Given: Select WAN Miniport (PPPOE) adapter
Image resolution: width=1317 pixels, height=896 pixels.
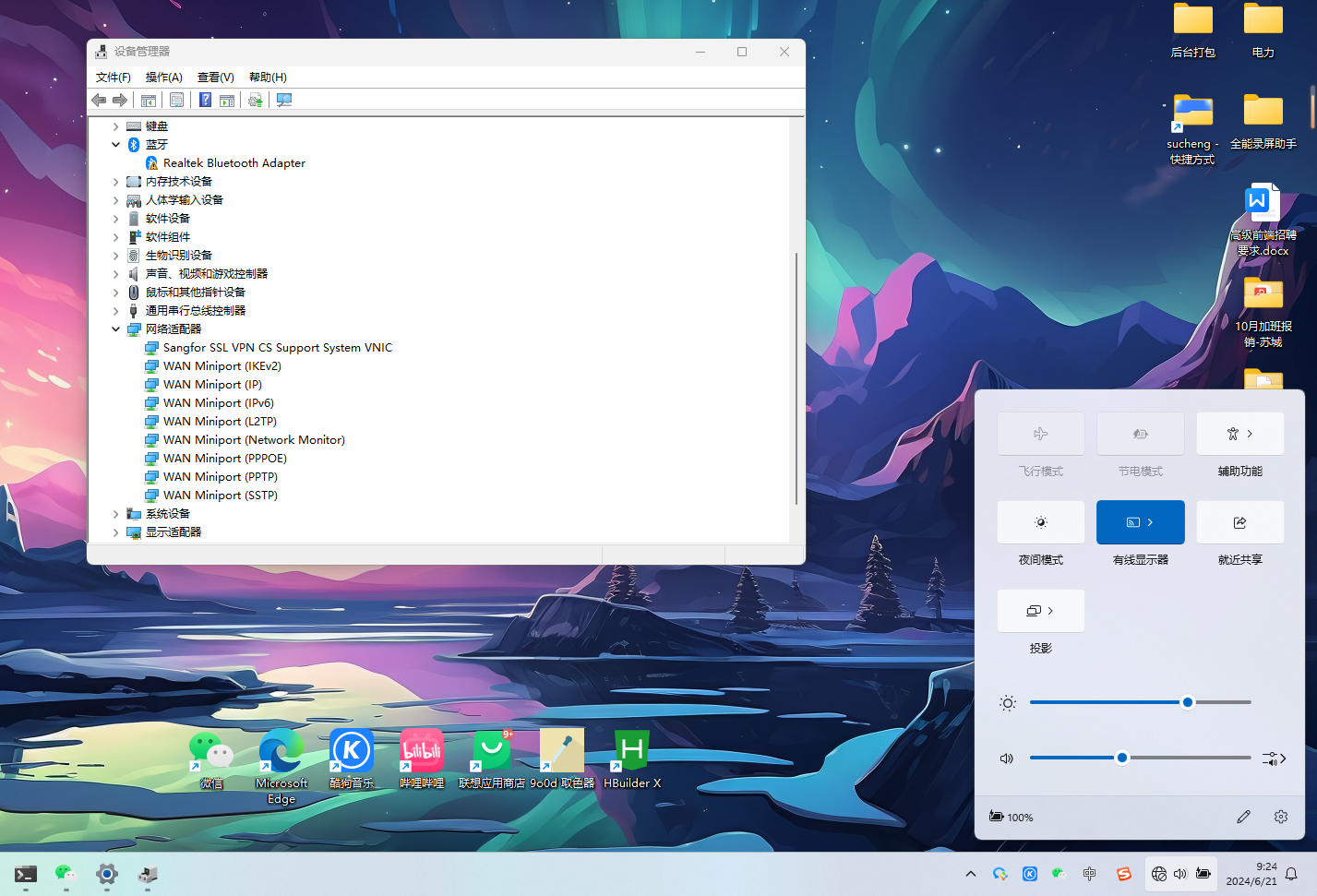Looking at the screenshot, I should pos(225,459).
